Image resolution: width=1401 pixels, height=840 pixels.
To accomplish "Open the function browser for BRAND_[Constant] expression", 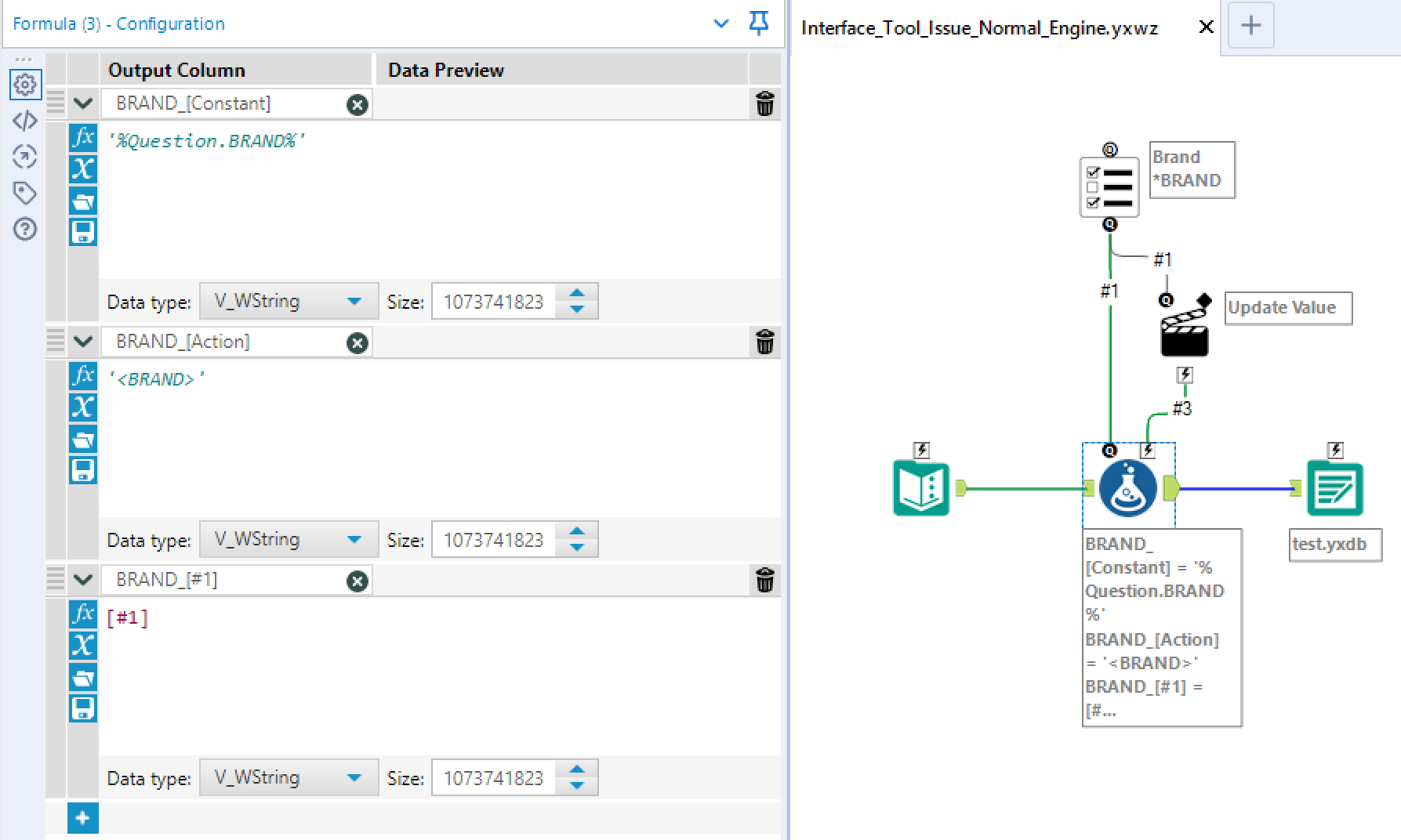I will point(82,138).
